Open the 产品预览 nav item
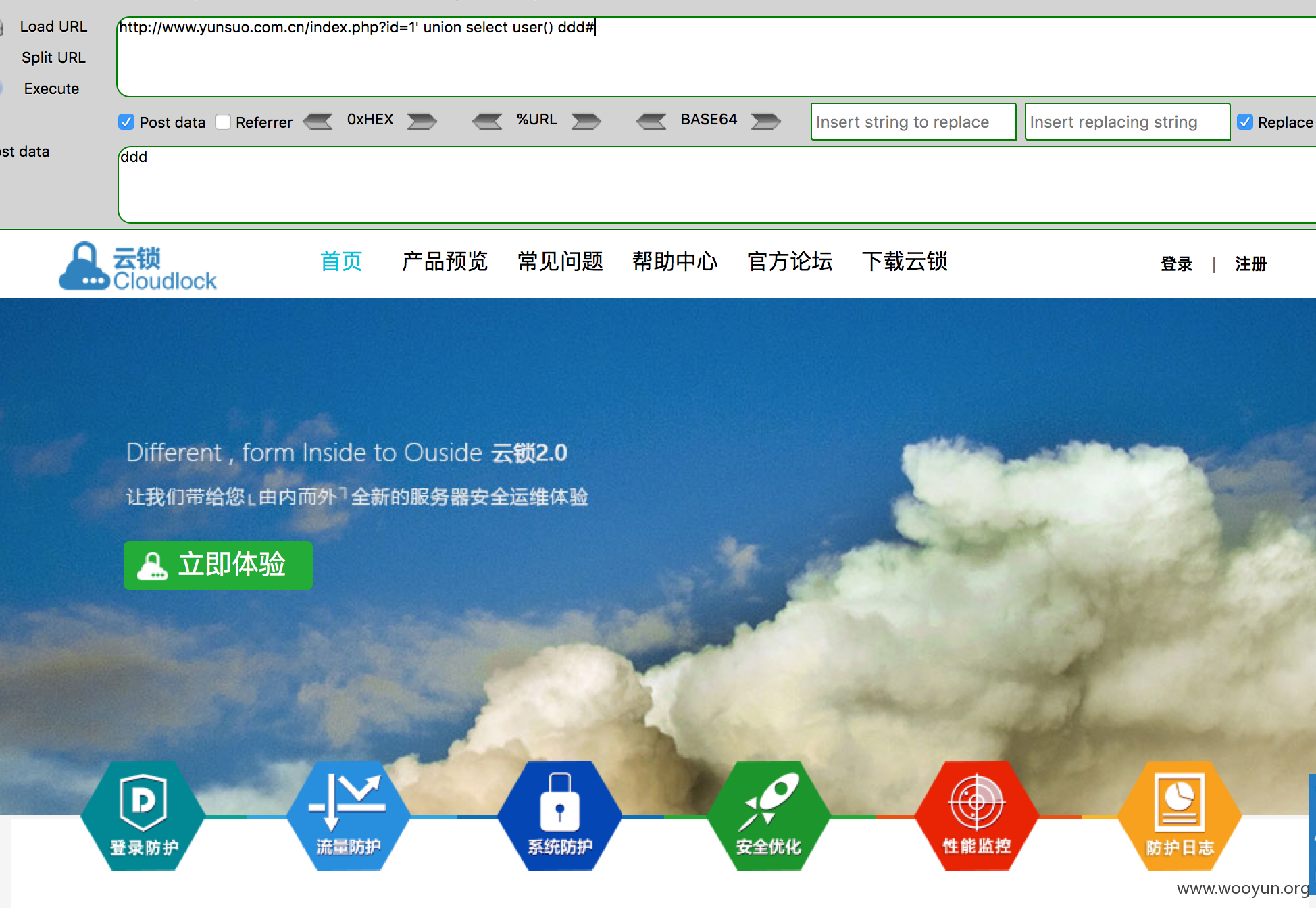The image size is (1316, 908). (445, 261)
